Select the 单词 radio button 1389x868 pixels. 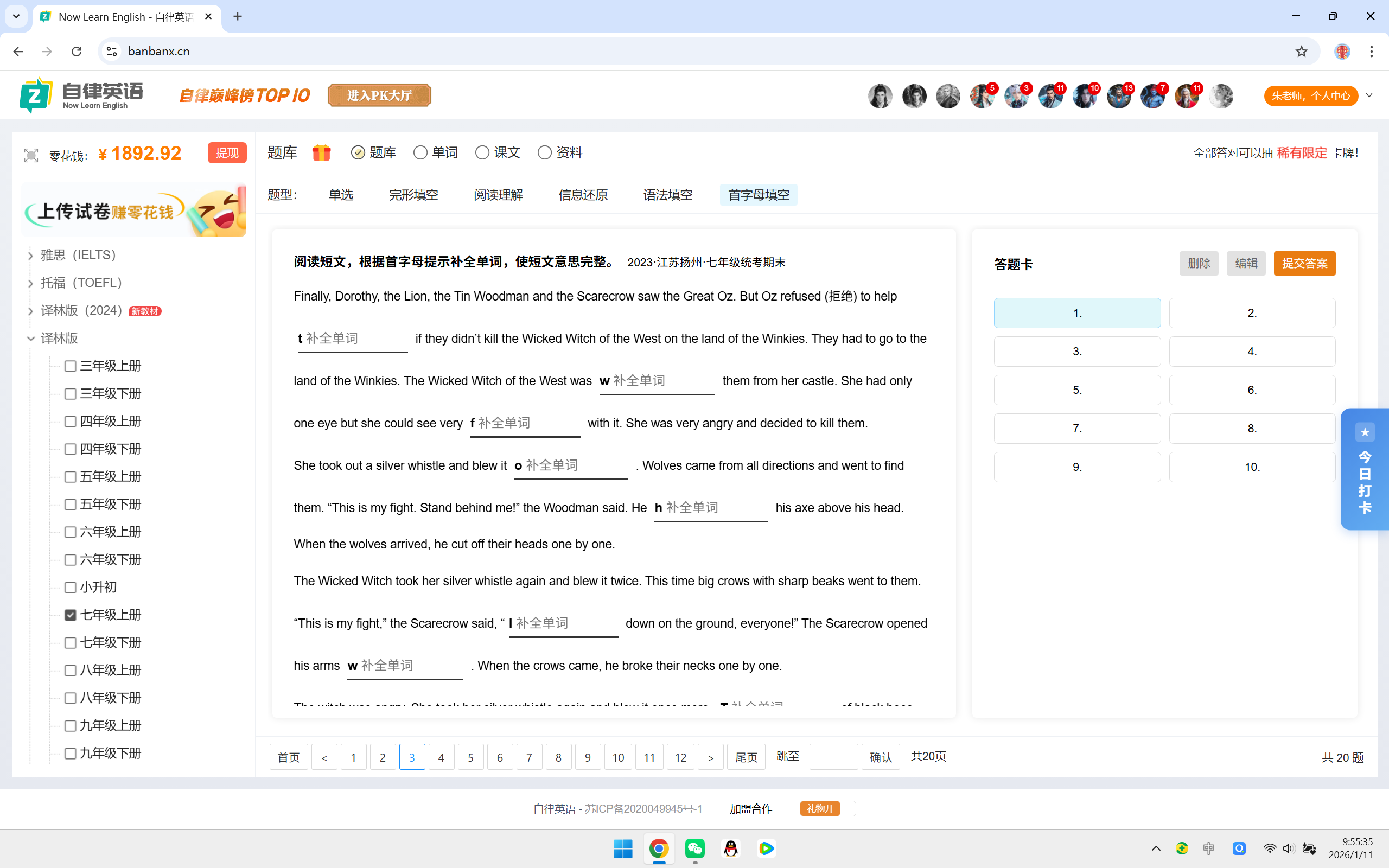point(420,152)
